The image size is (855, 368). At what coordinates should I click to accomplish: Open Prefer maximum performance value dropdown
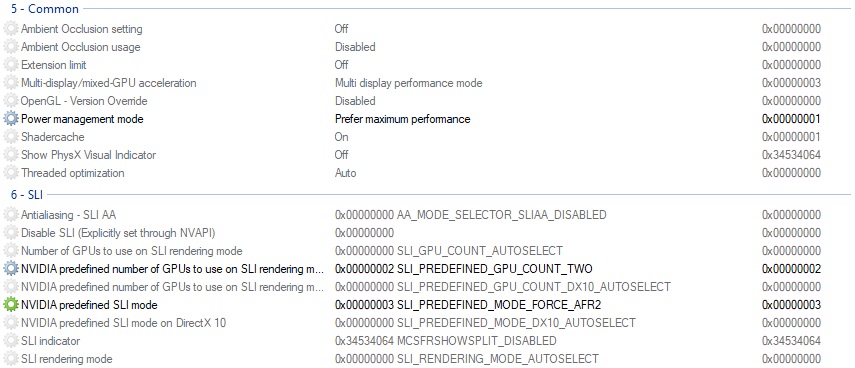click(x=402, y=119)
